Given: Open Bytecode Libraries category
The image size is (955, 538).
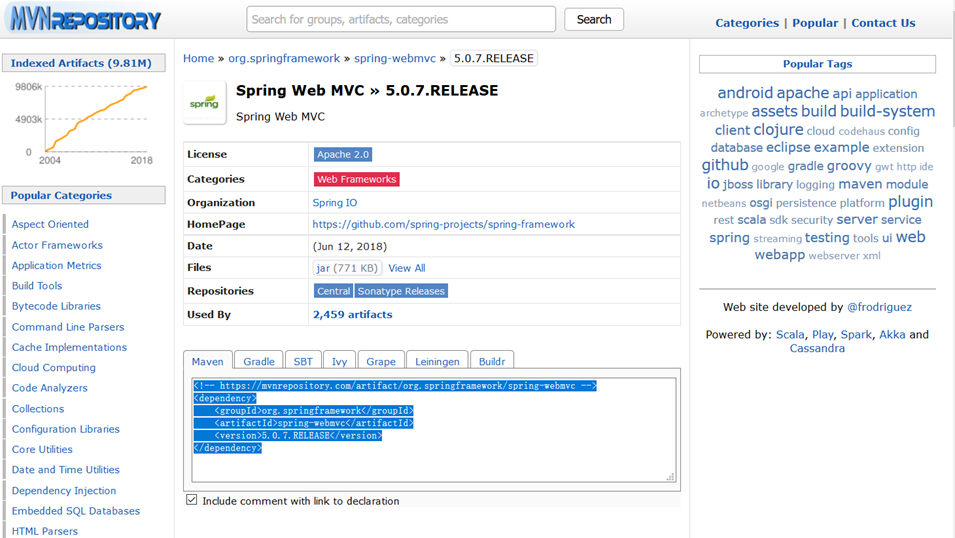Looking at the screenshot, I should [x=56, y=306].
